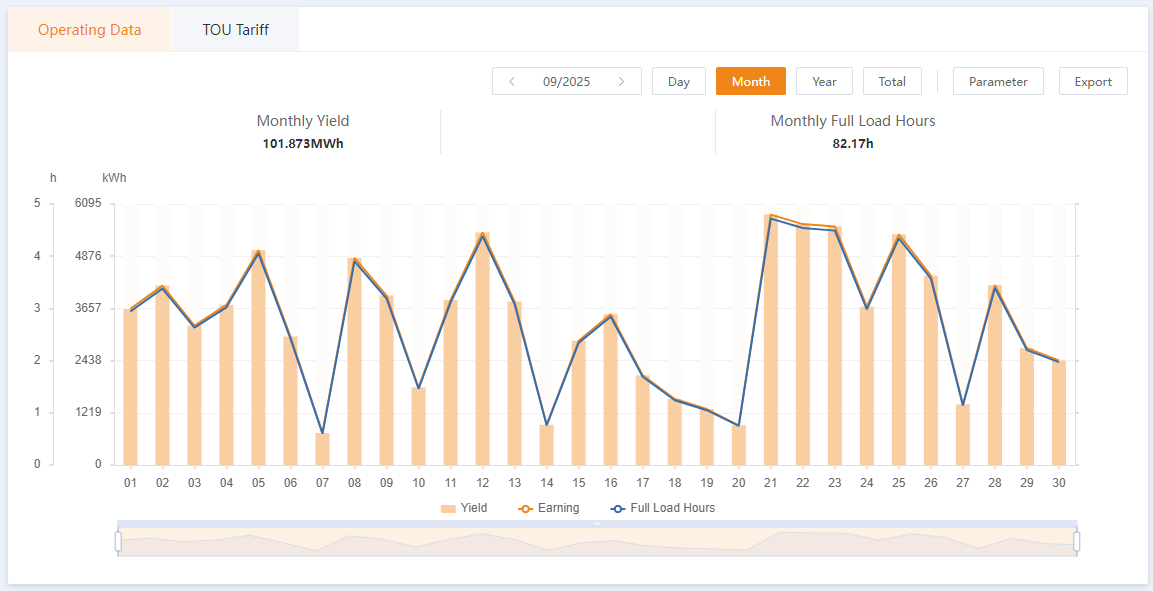The image size is (1153, 591).
Task: Show Total view data
Action: pyautogui.click(x=892, y=82)
